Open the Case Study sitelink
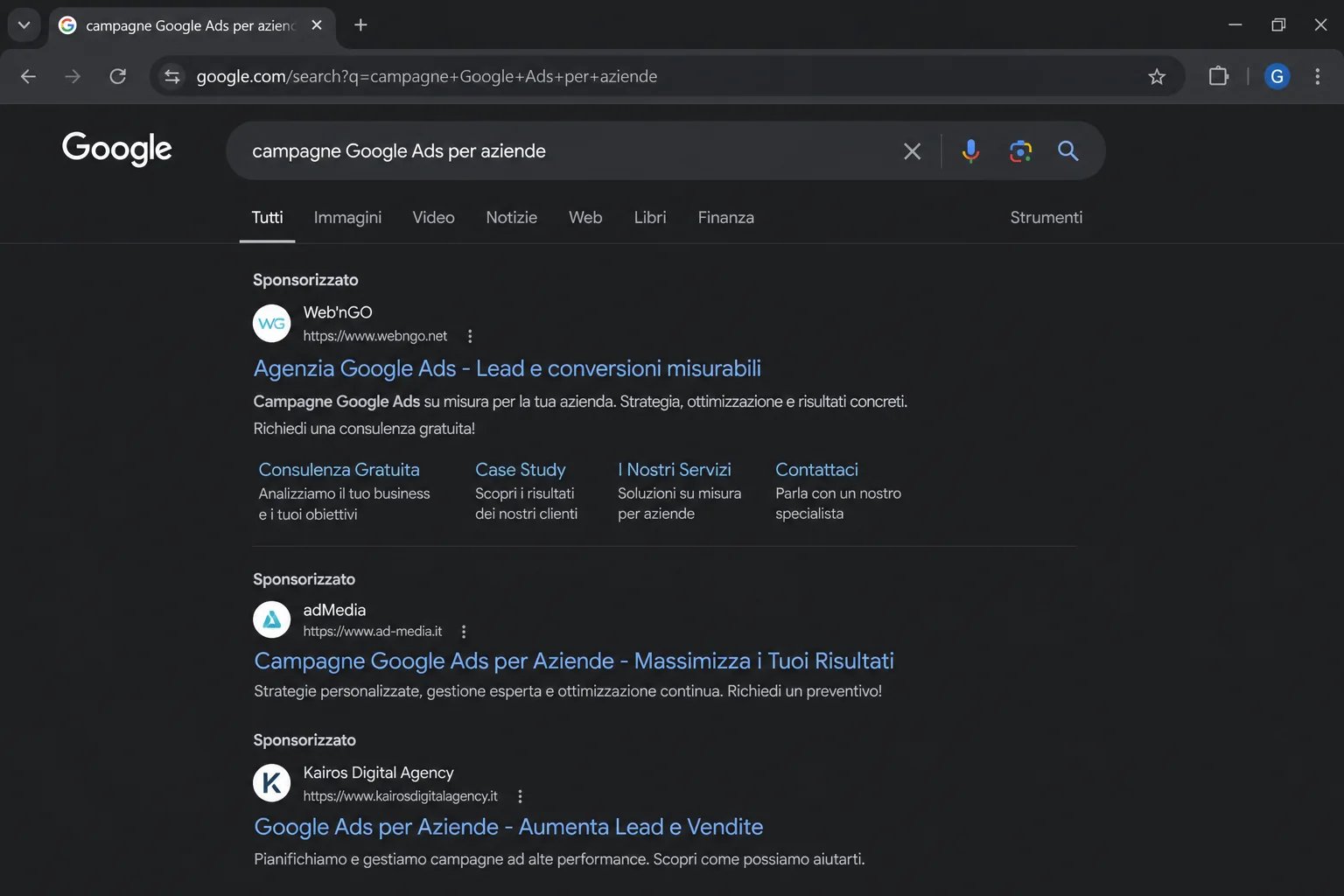Viewport: 1344px width, 896px height. point(520,470)
